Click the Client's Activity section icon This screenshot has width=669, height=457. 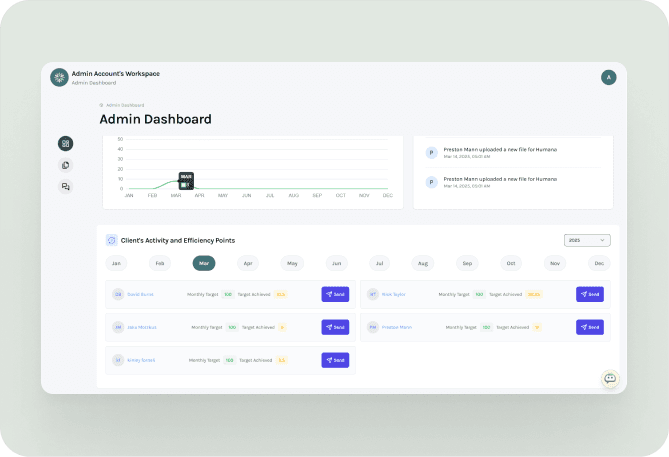[111, 240]
